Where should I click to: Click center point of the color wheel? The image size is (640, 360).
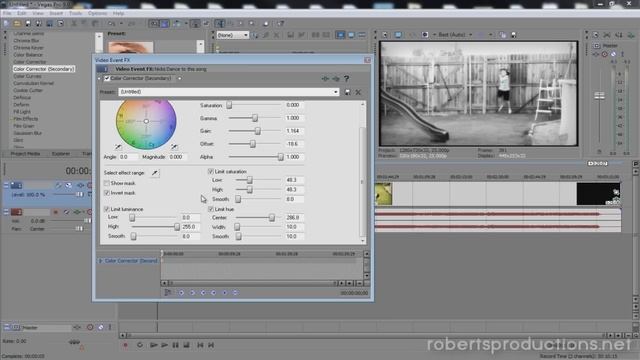coord(146,121)
